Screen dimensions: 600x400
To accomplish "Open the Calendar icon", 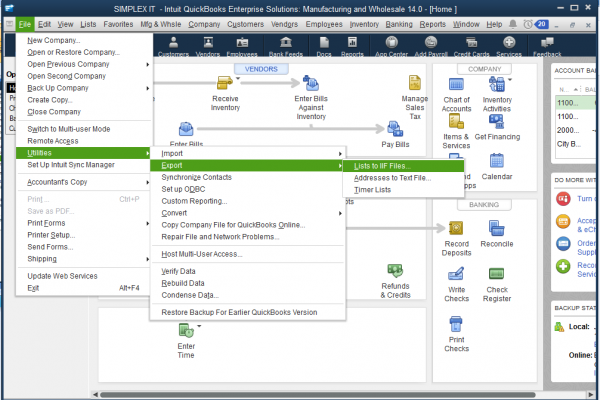I will point(497,161).
